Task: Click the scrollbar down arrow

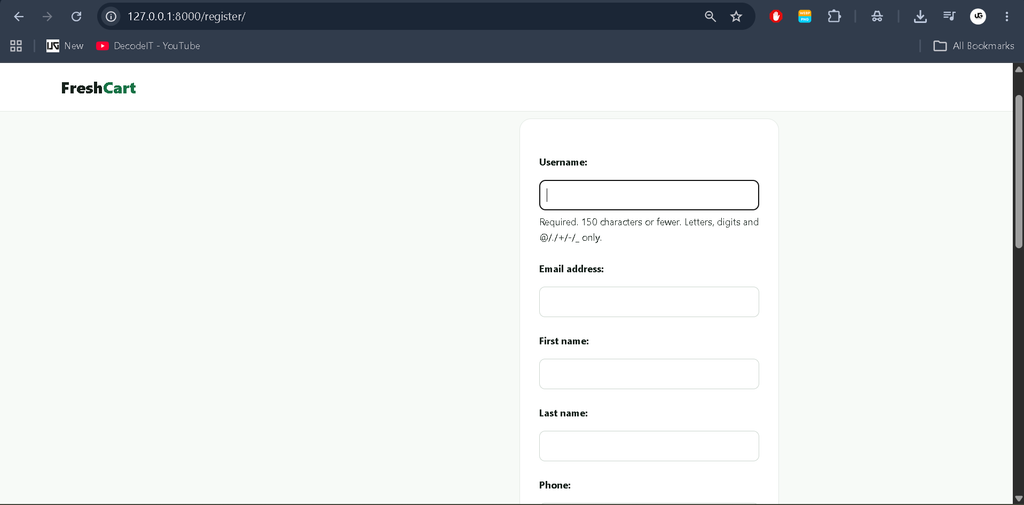Action: click(1018, 498)
